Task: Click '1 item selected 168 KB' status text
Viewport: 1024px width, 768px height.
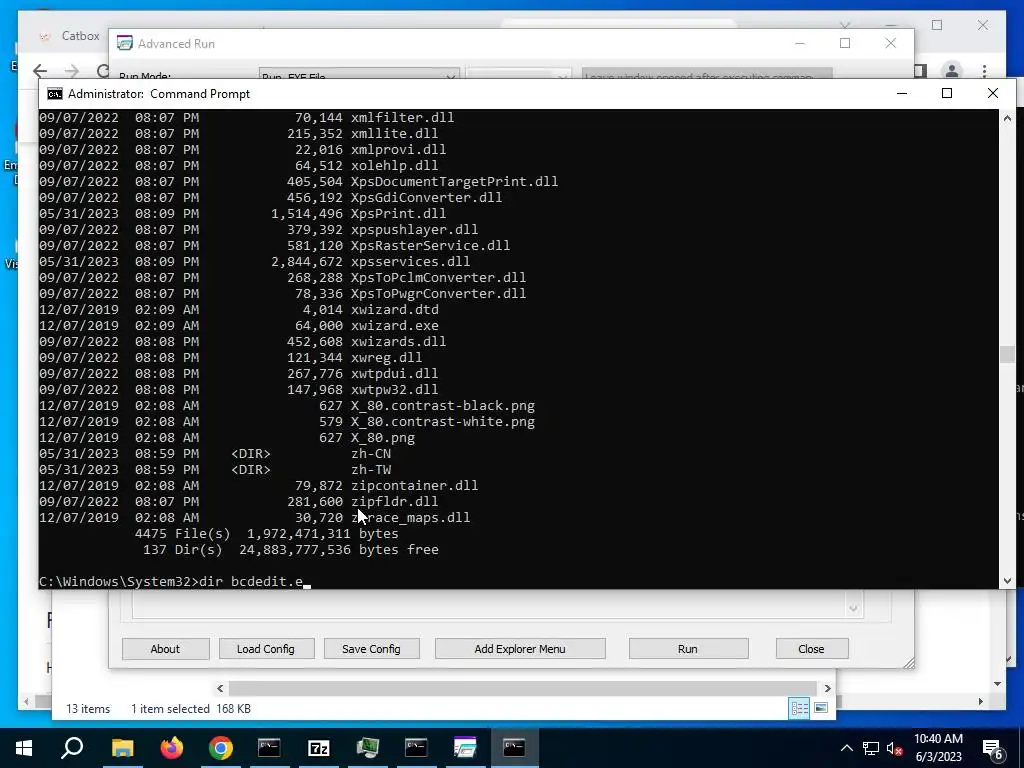Action: click(191, 709)
